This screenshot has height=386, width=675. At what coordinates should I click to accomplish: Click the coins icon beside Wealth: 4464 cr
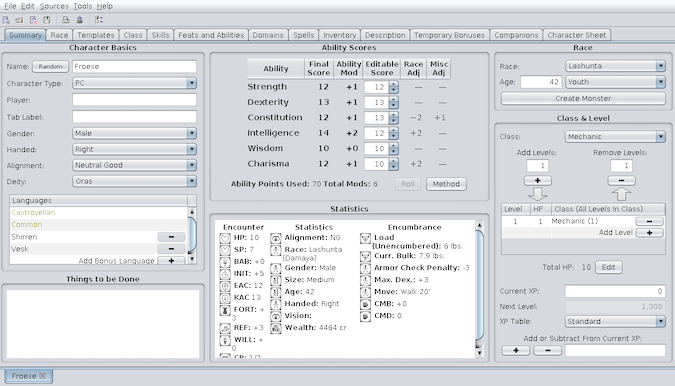[276, 328]
